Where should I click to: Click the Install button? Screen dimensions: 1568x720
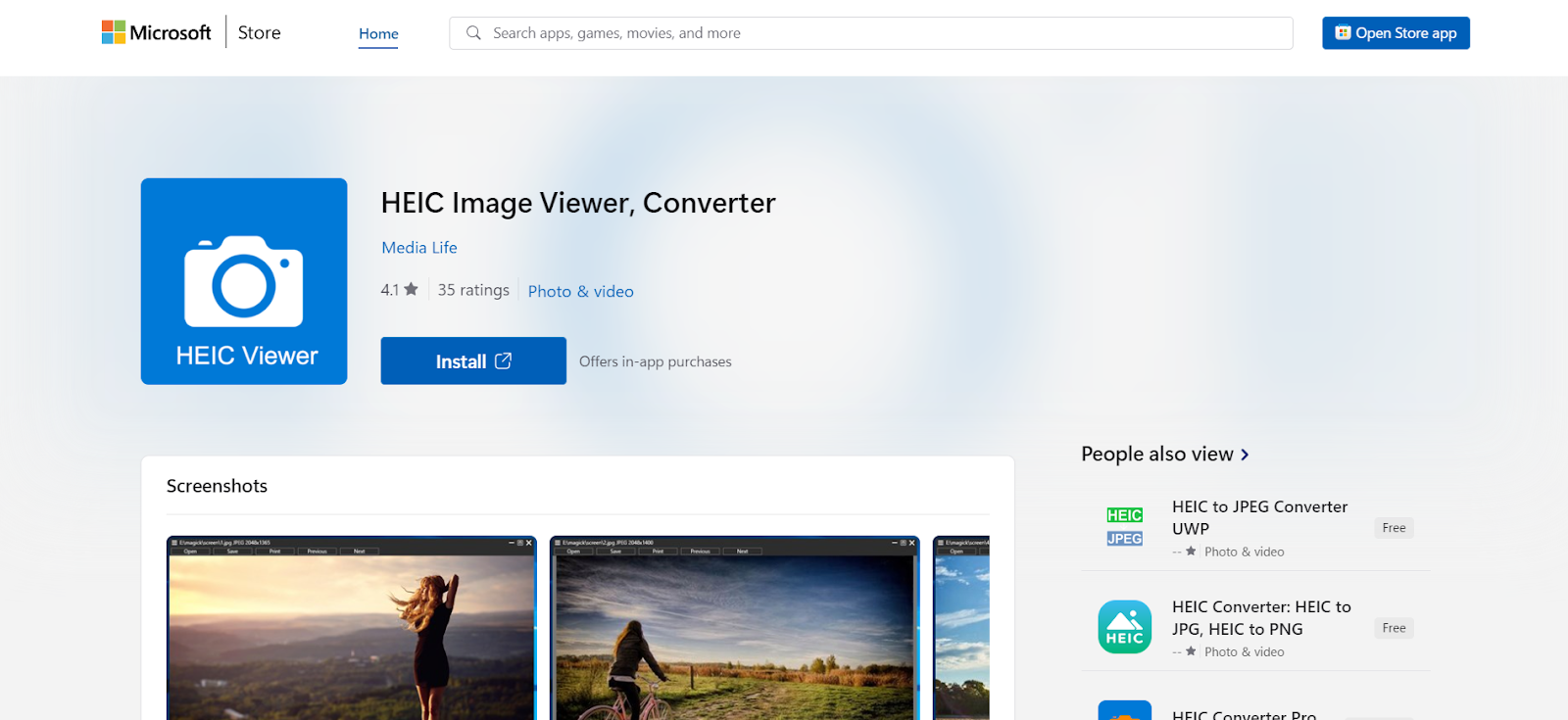(473, 360)
